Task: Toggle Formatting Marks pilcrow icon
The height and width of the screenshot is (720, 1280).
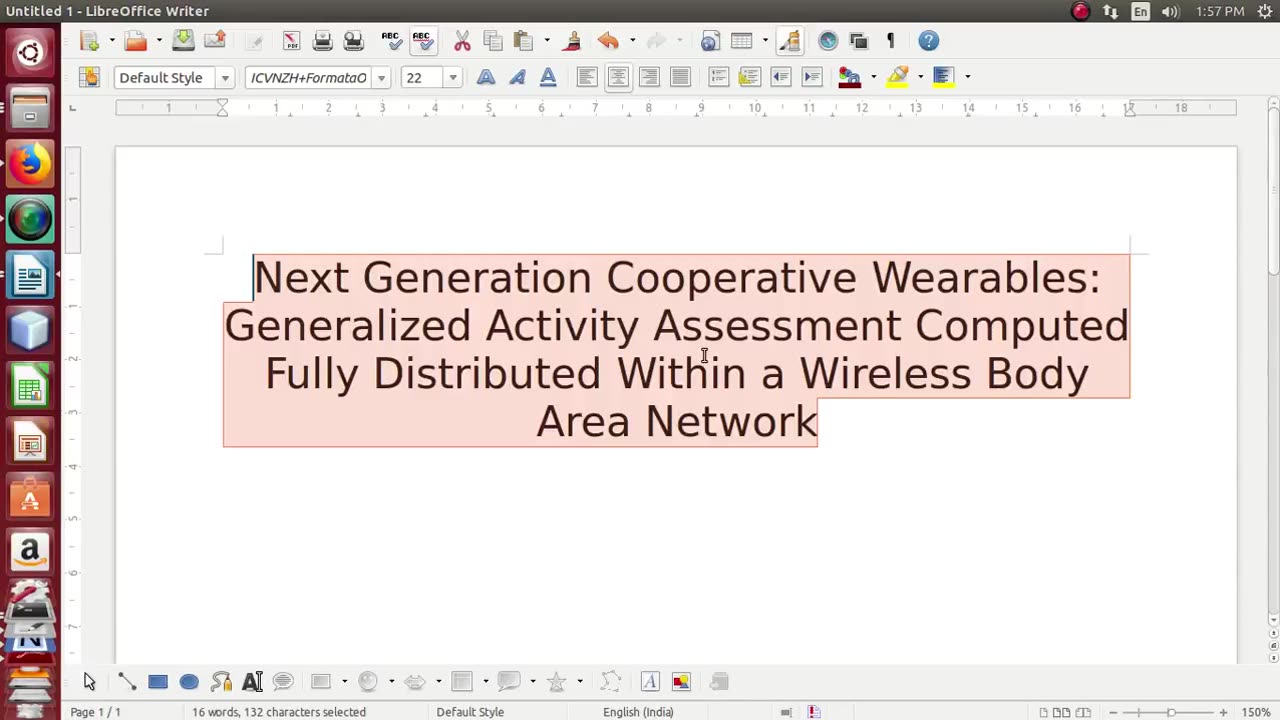Action: tap(890, 41)
